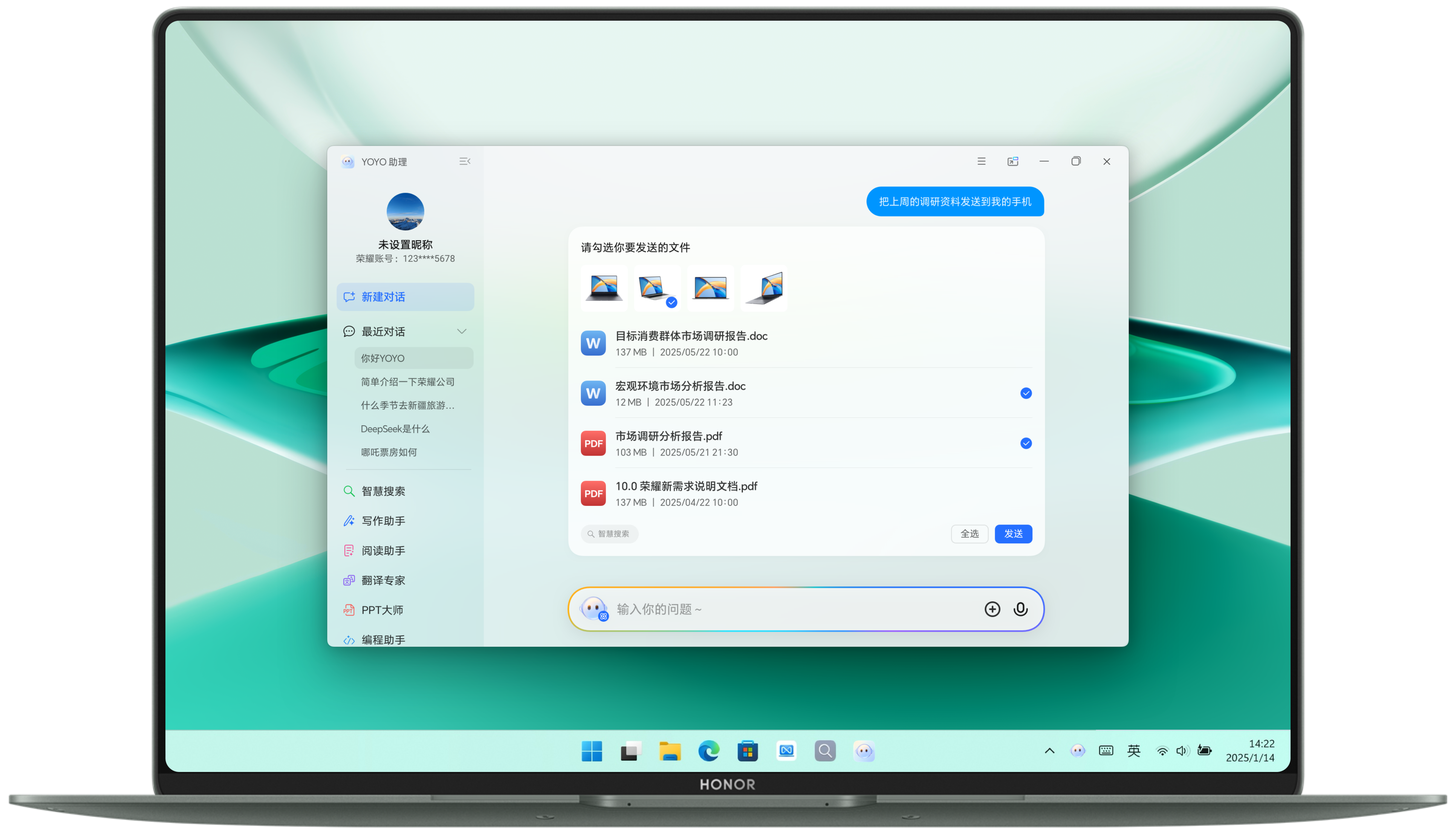Open 智慧搜索 search icon in sidebar

coord(349,491)
